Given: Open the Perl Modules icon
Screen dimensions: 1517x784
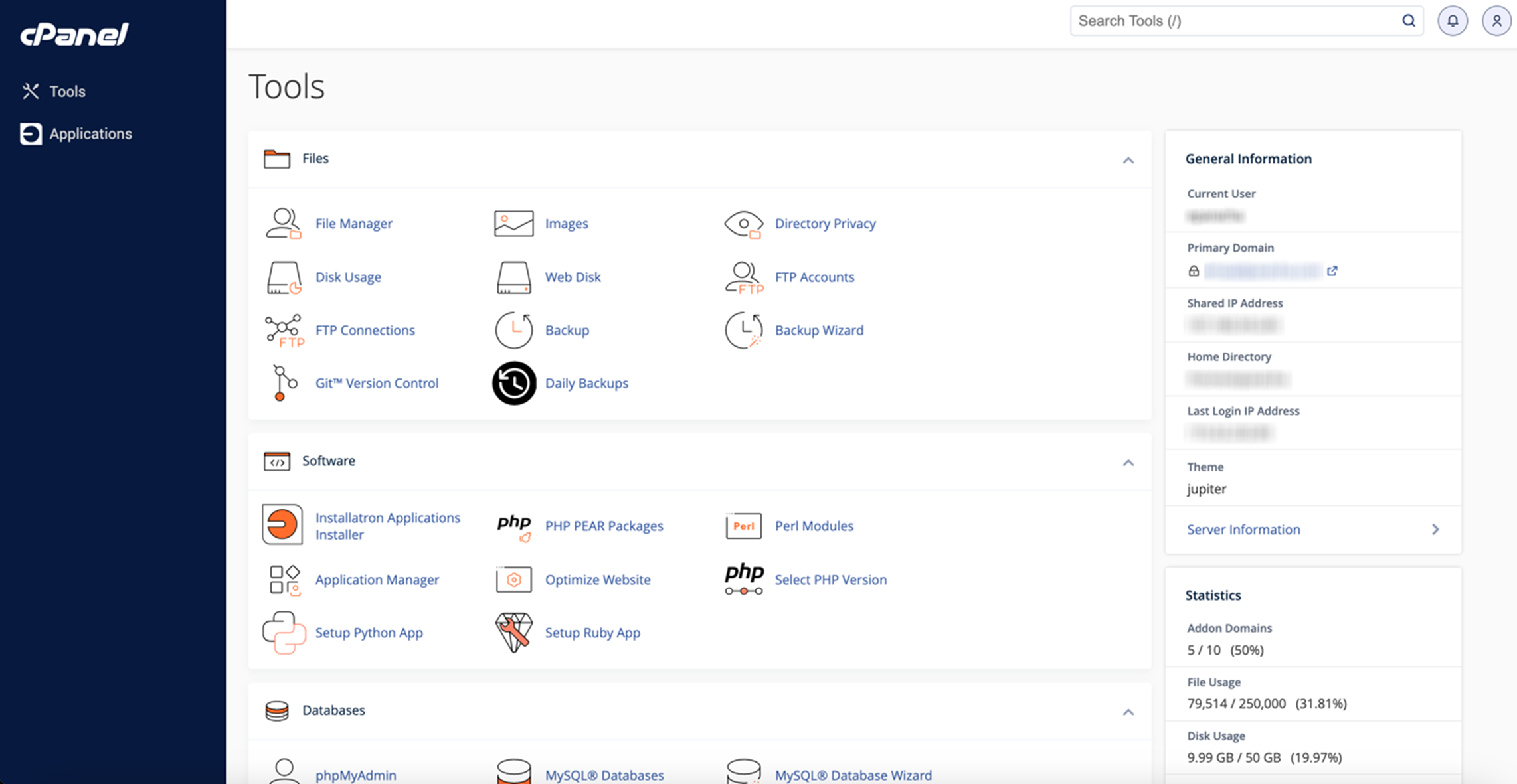Looking at the screenshot, I should point(743,526).
